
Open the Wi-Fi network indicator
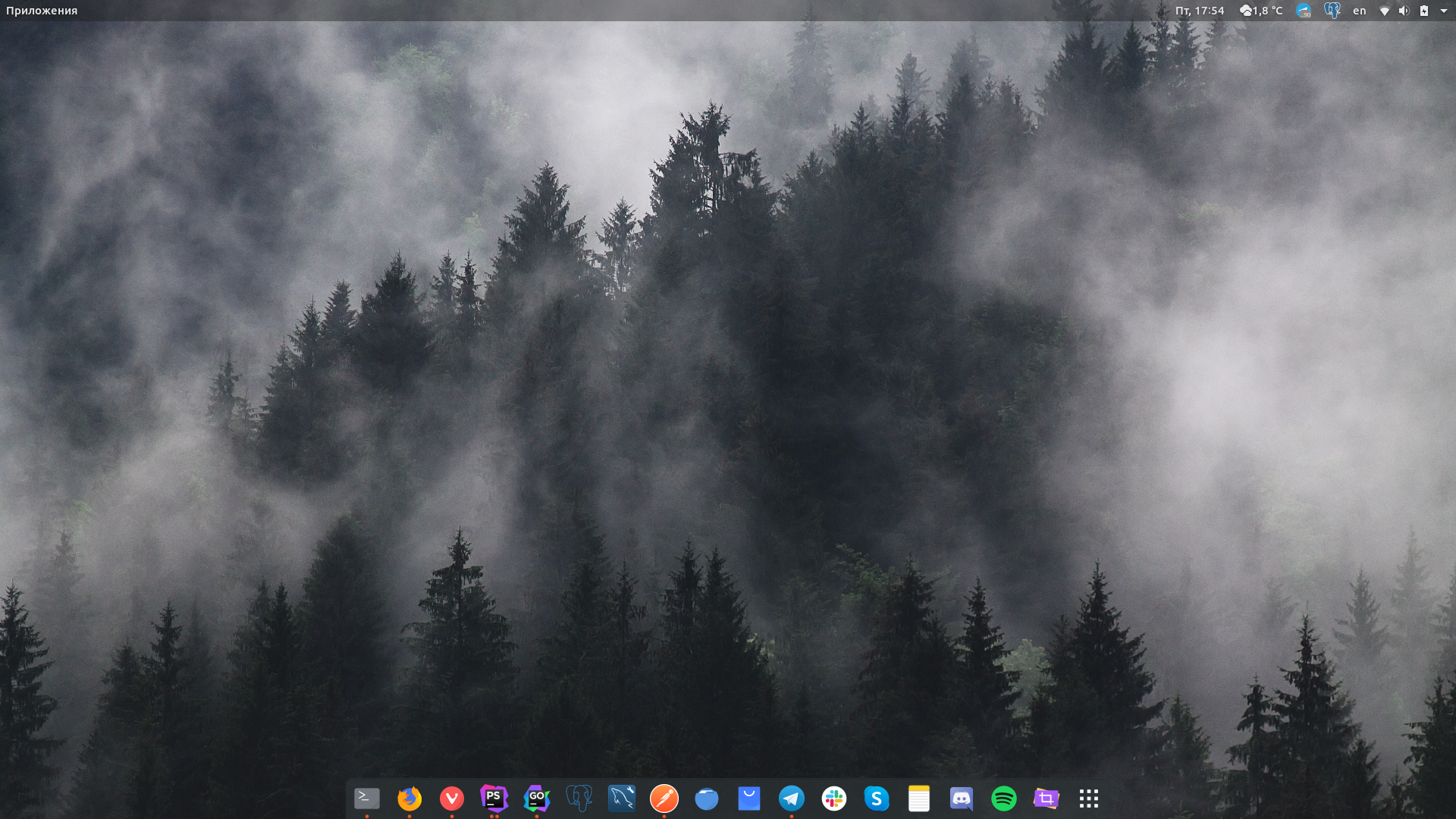[1385, 11]
